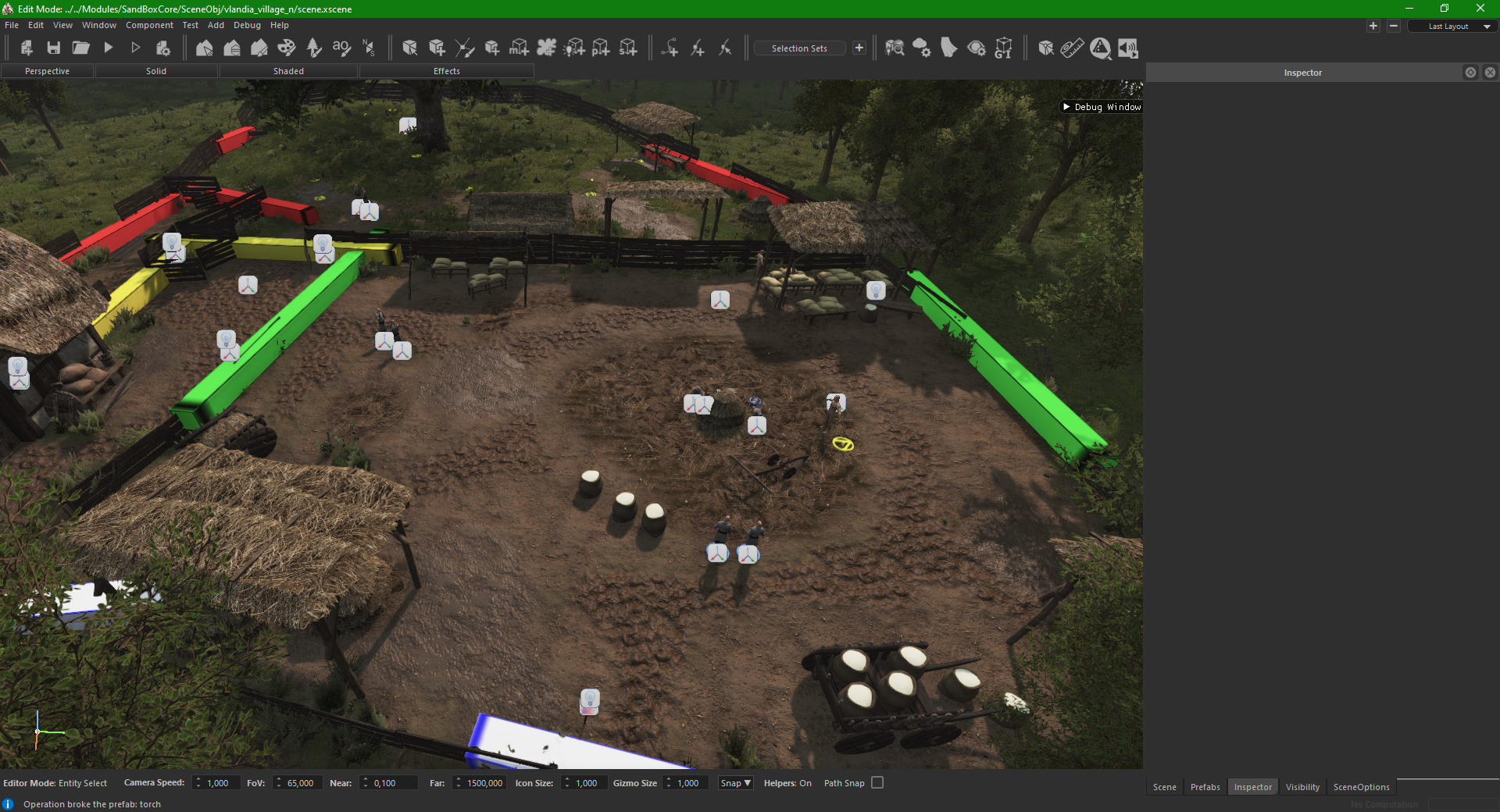The height and width of the screenshot is (812, 1500).
Task: Save scene with floppy disk icon
Action: (x=54, y=48)
